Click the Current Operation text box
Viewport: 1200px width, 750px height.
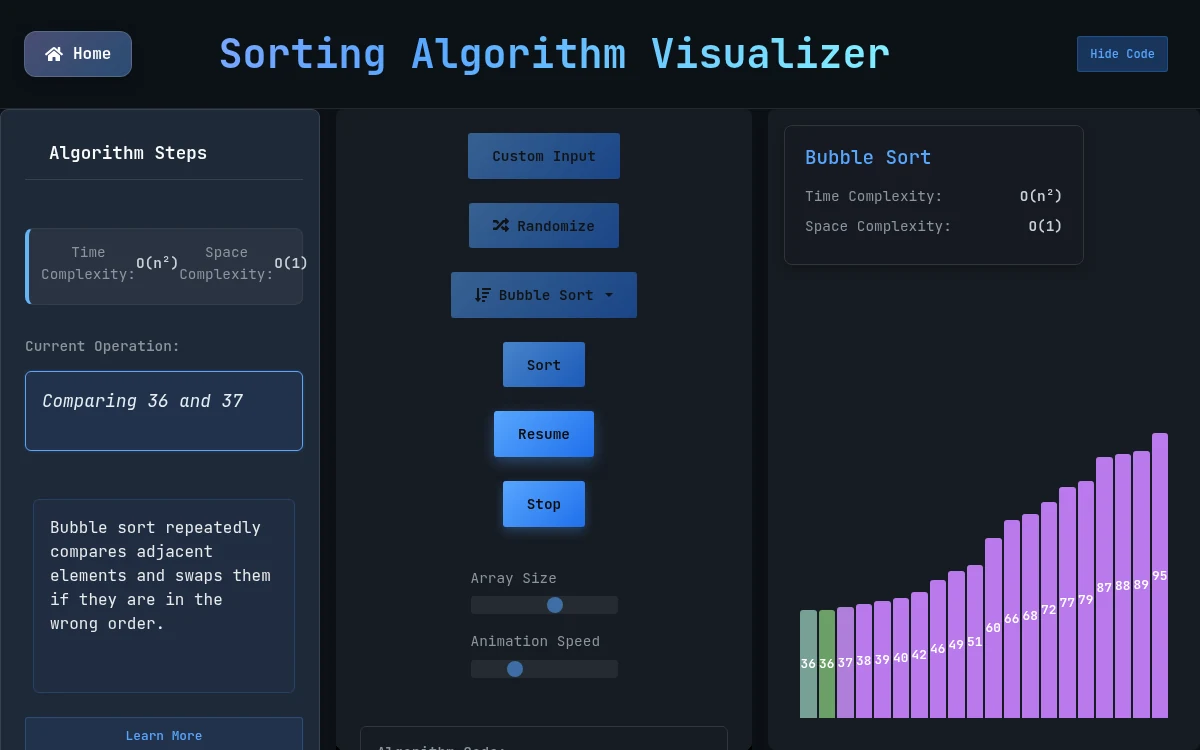(164, 411)
